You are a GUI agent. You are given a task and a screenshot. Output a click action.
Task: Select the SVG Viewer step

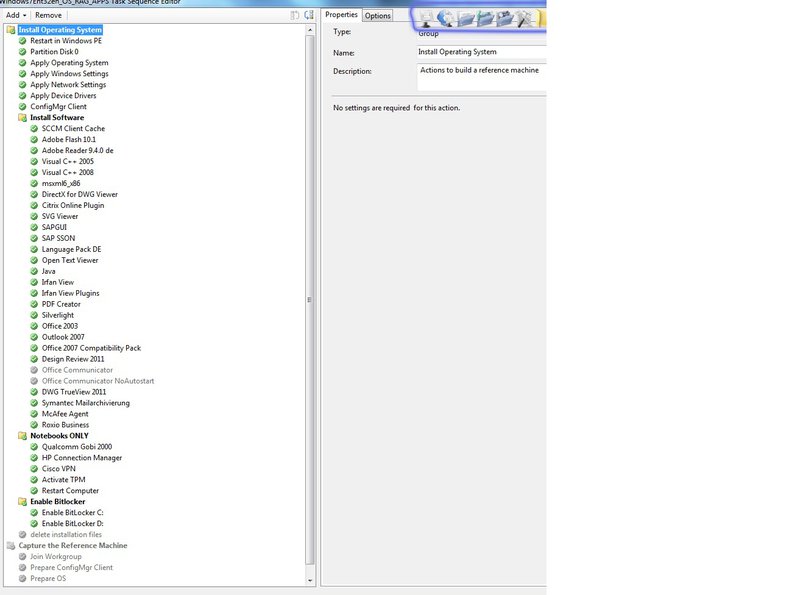click(60, 216)
